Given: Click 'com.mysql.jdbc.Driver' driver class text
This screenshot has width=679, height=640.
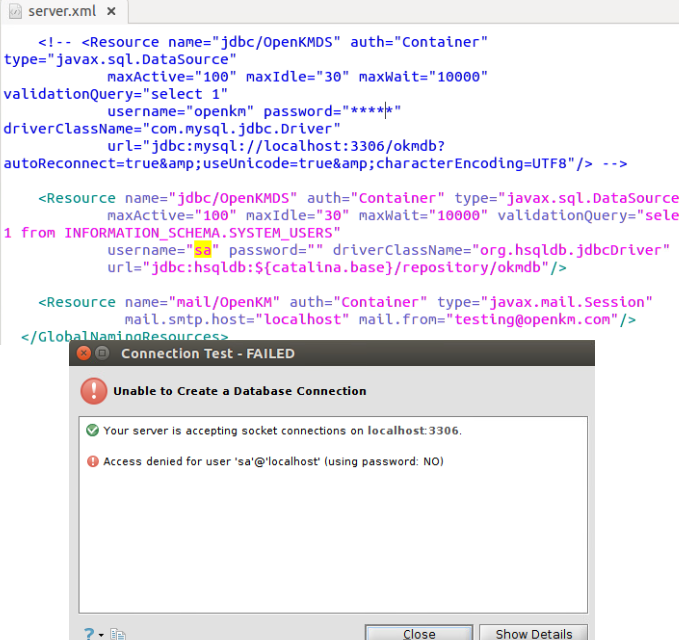Looking at the screenshot, I should coord(241,129).
